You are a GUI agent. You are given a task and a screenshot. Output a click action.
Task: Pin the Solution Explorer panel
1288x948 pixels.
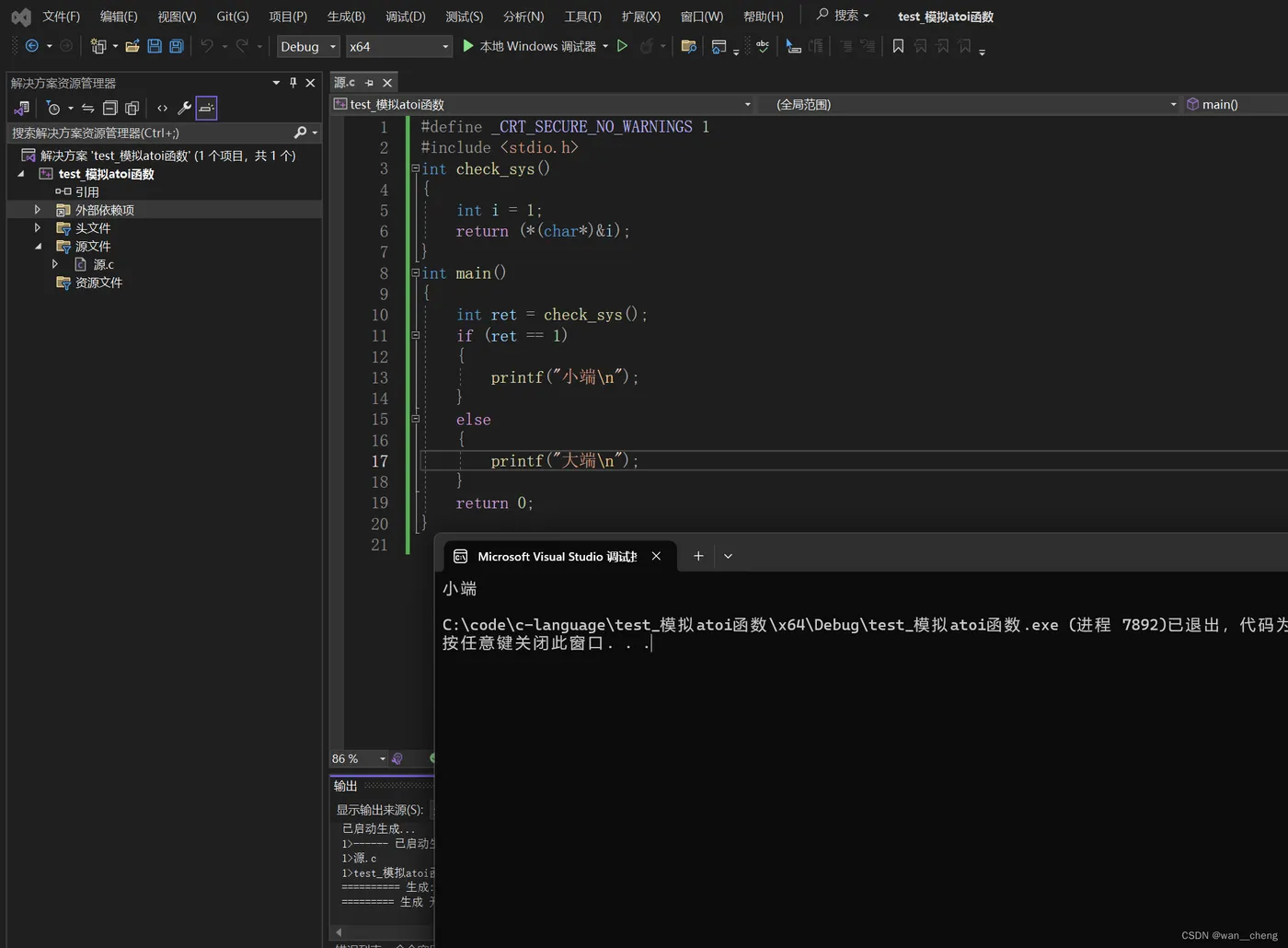pyautogui.click(x=293, y=83)
